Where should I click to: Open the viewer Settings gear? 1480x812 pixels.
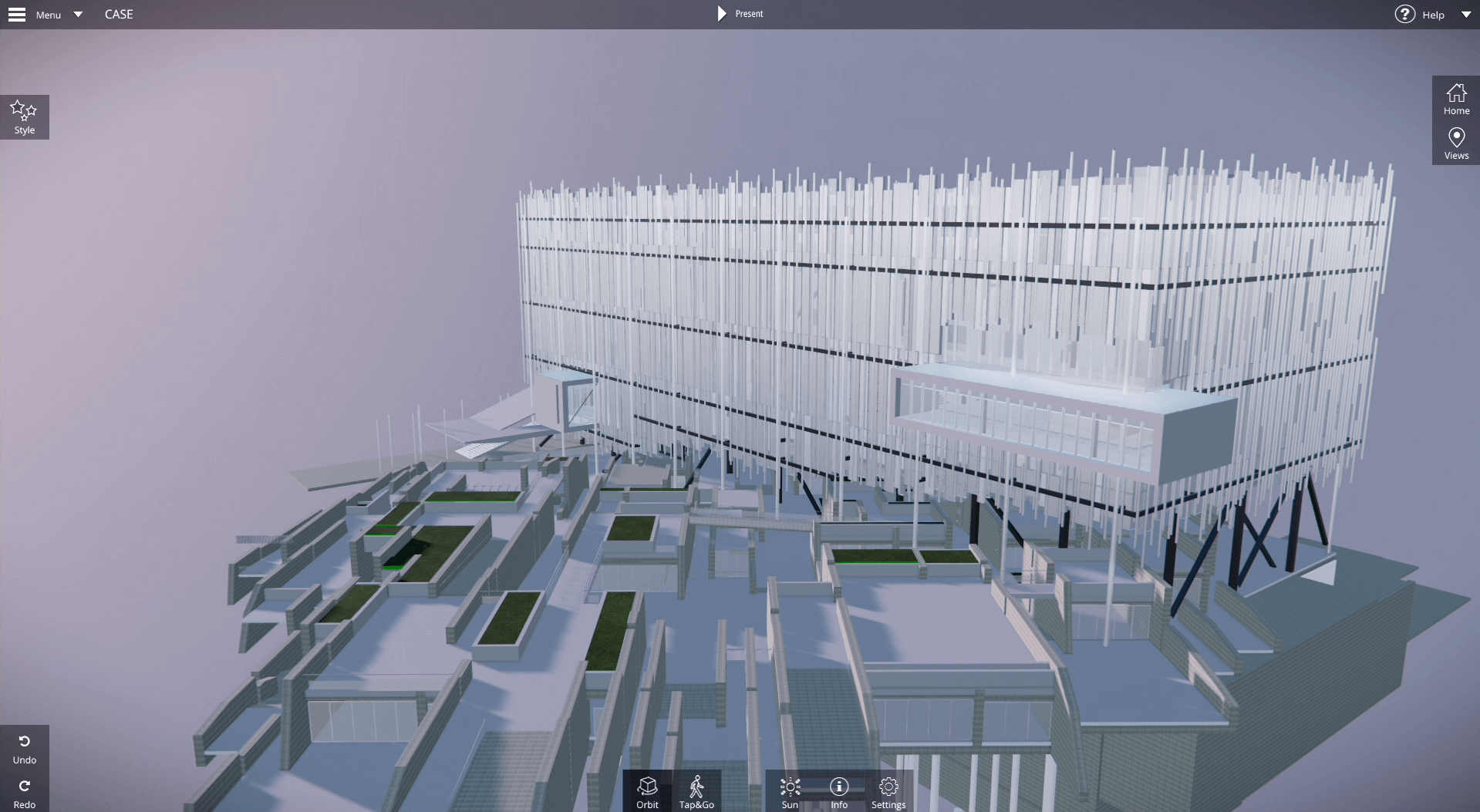coord(888,791)
